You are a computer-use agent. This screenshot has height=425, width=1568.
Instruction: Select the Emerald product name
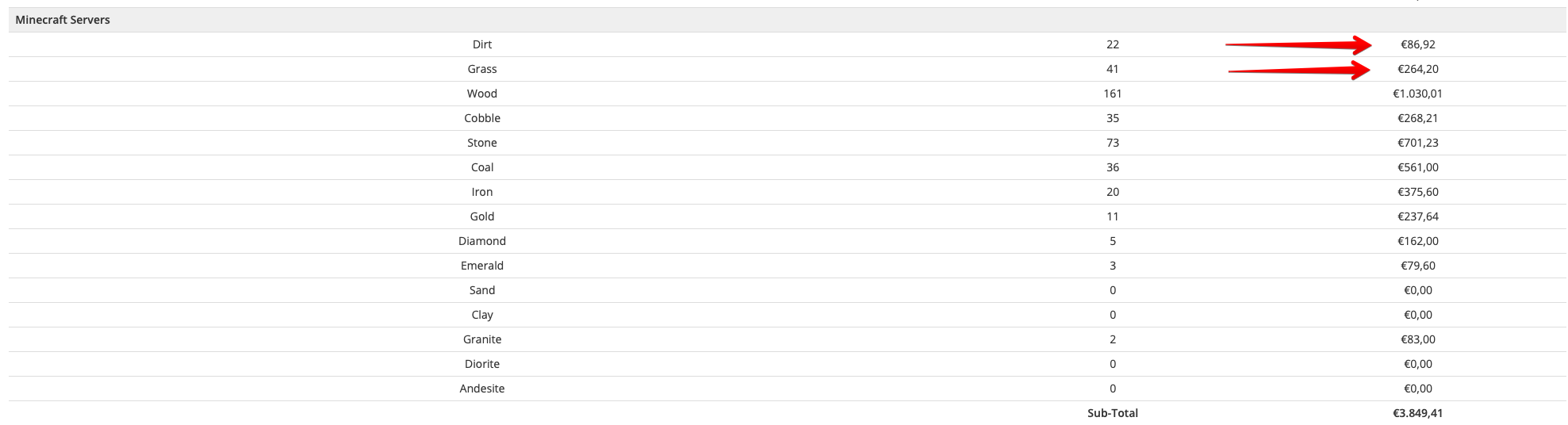coord(482,266)
